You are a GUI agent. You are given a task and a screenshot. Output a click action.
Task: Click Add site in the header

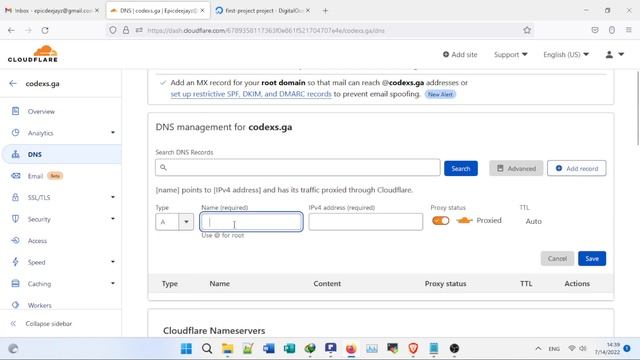460,54
